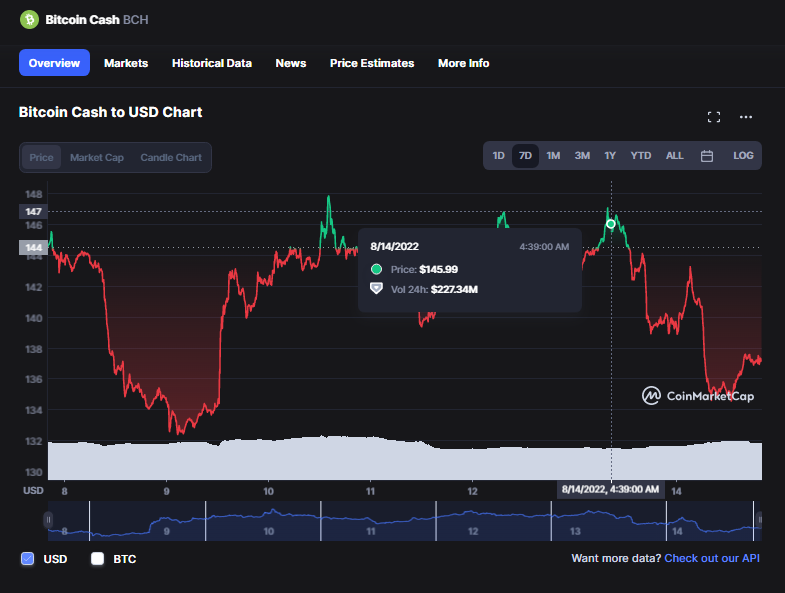Click date 10 on the mini navigator

point(269,531)
